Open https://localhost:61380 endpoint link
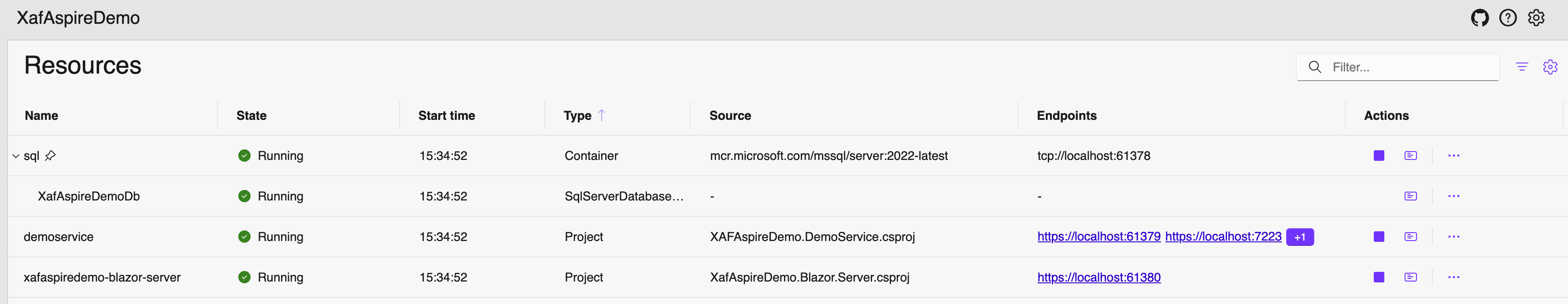This screenshot has width=1568, height=304. pos(1098,277)
